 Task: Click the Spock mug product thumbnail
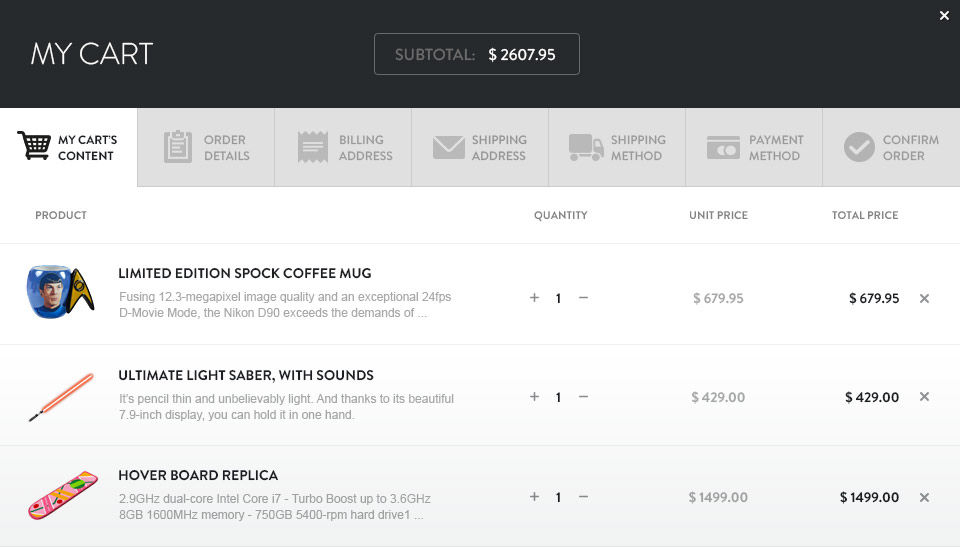[x=60, y=292]
